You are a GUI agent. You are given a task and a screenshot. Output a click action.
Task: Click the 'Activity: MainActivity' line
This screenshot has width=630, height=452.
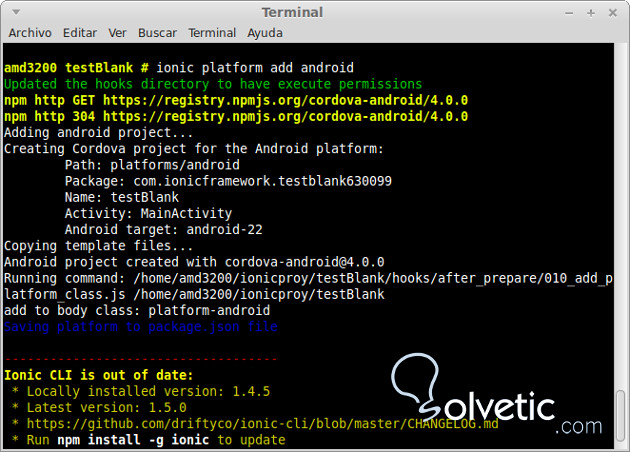pos(148,213)
